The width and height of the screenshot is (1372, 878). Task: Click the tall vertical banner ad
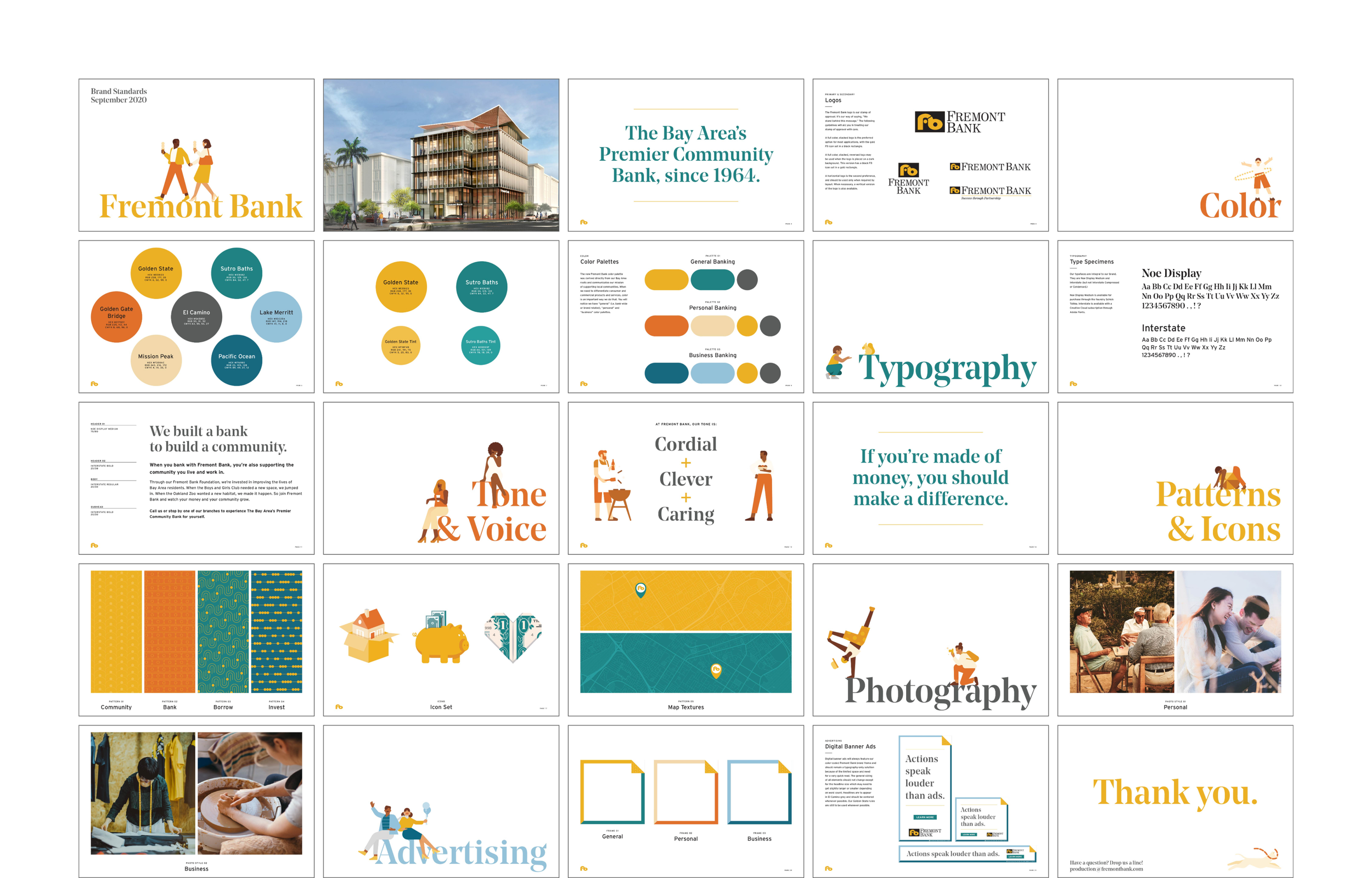(925, 789)
